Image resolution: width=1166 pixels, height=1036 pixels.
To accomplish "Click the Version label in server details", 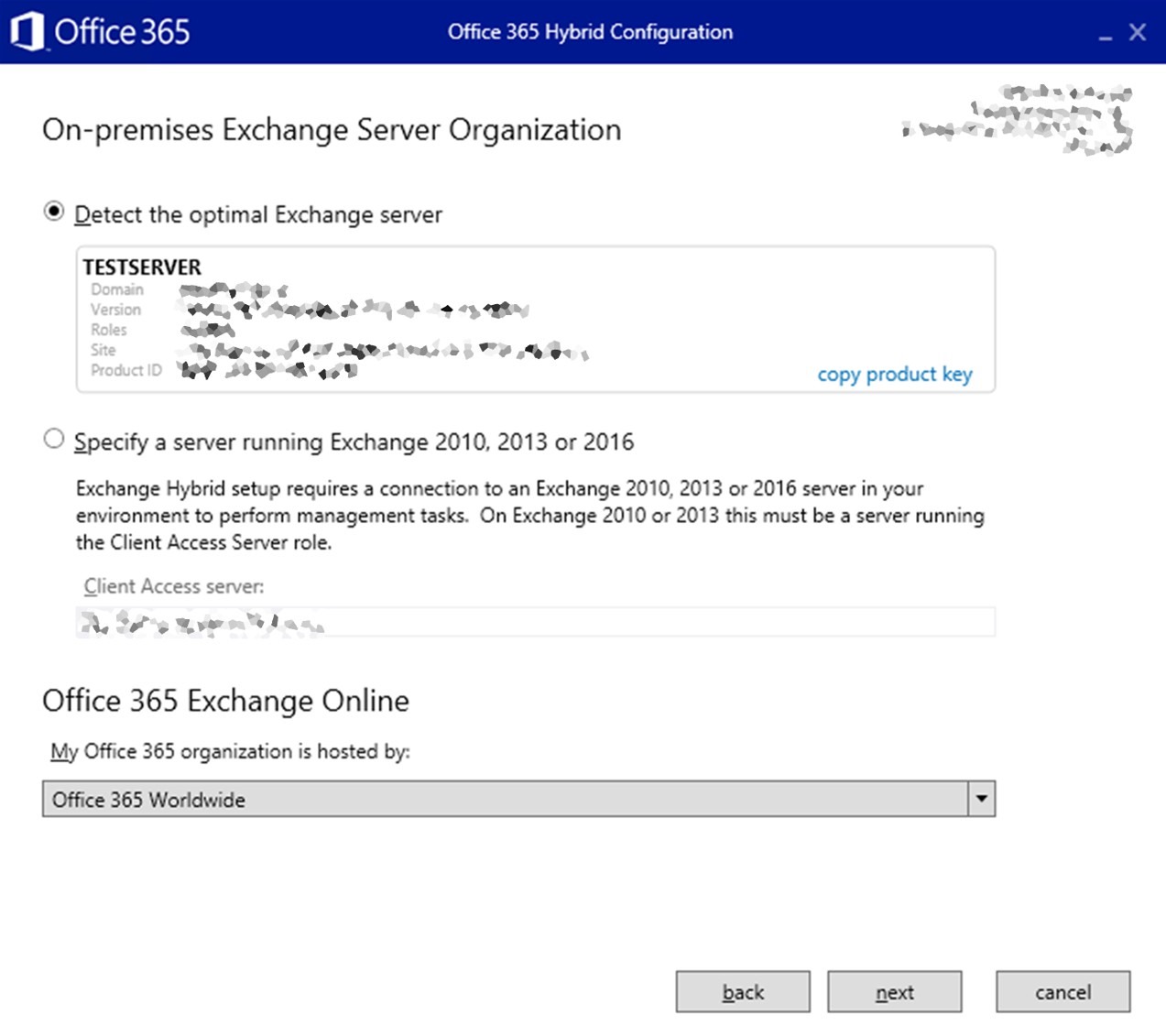I will pyautogui.click(x=115, y=310).
